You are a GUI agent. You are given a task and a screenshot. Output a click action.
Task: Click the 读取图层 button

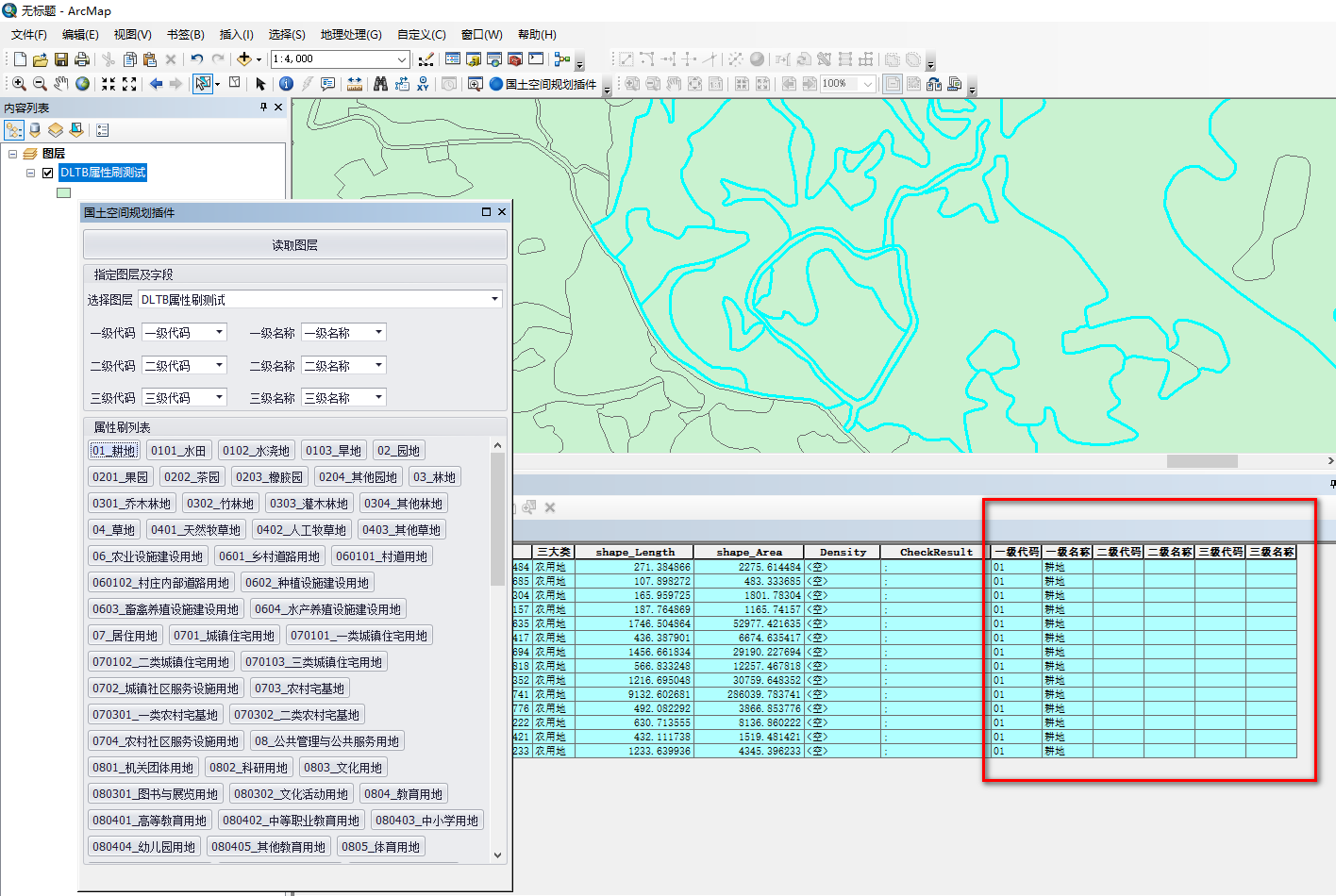[295, 245]
